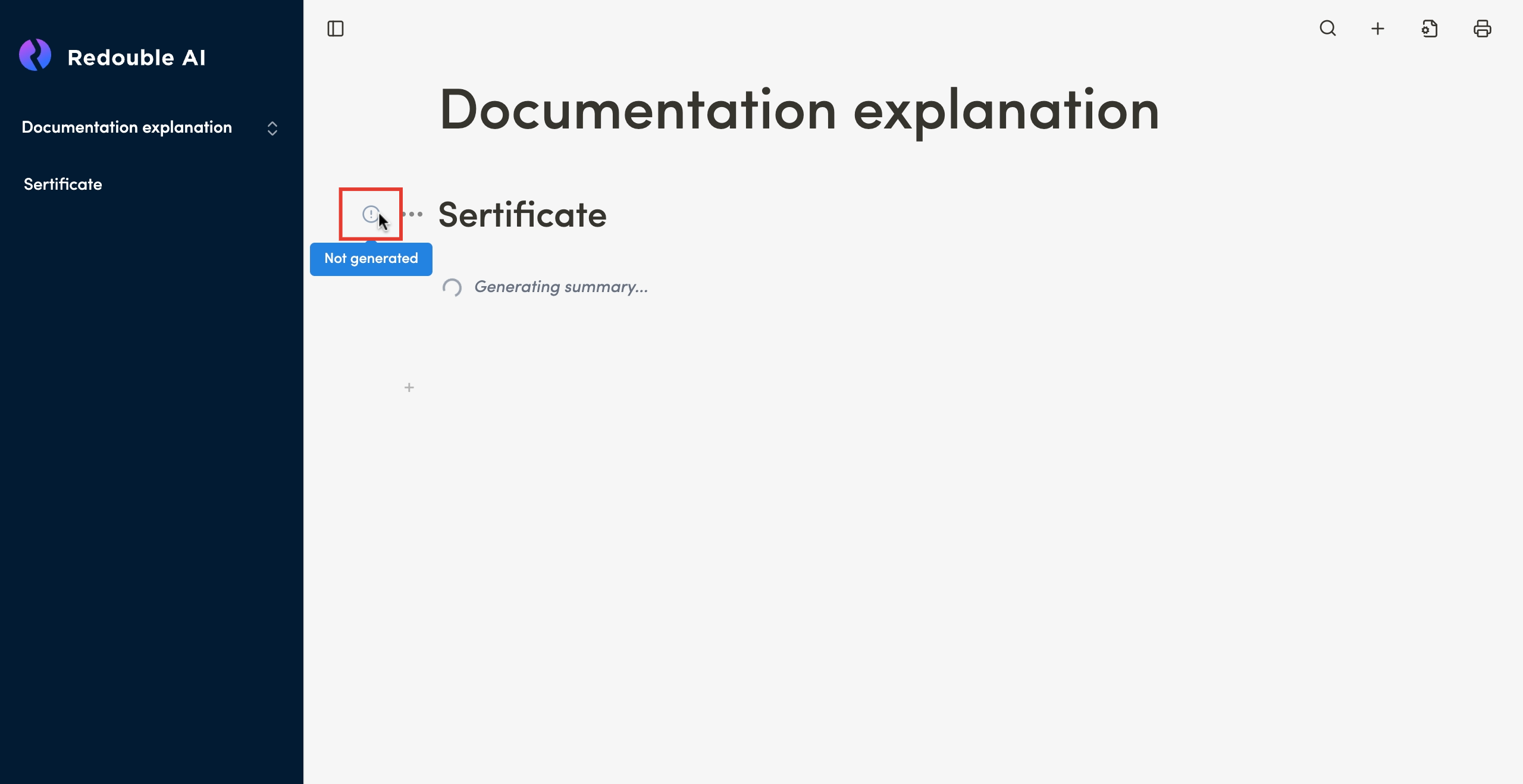Click the printer icon
Screen dimensions: 1523x784
[x=1482, y=29]
